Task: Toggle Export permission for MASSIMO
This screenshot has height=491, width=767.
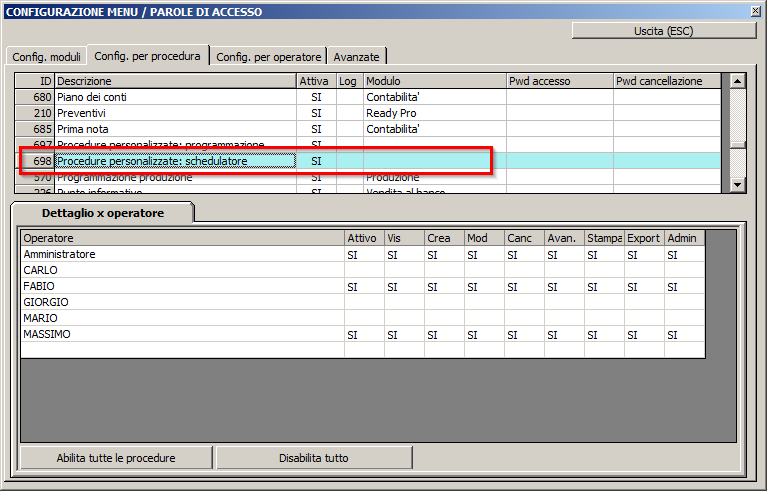Action: tap(644, 335)
